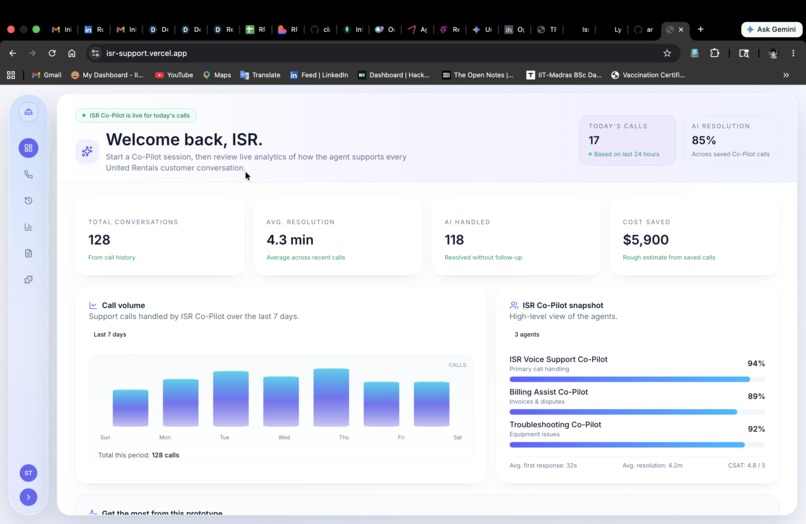Open the IIT-Madras BSc bookmark
The height and width of the screenshot is (524, 806).
pyautogui.click(x=563, y=75)
